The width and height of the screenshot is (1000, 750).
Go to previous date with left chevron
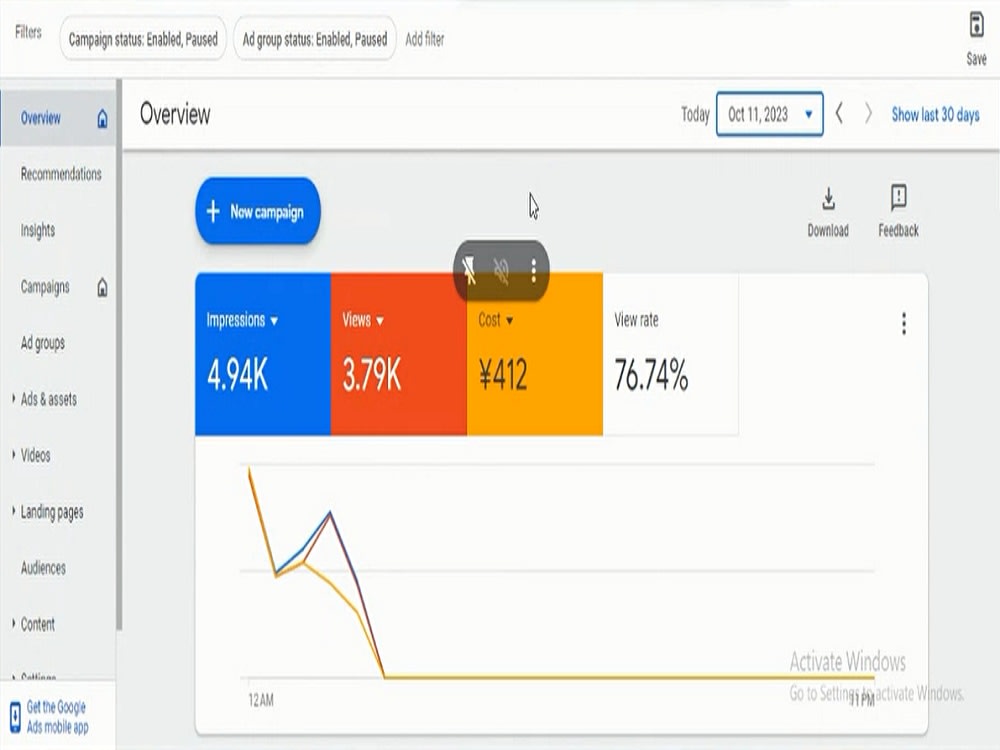click(x=839, y=114)
